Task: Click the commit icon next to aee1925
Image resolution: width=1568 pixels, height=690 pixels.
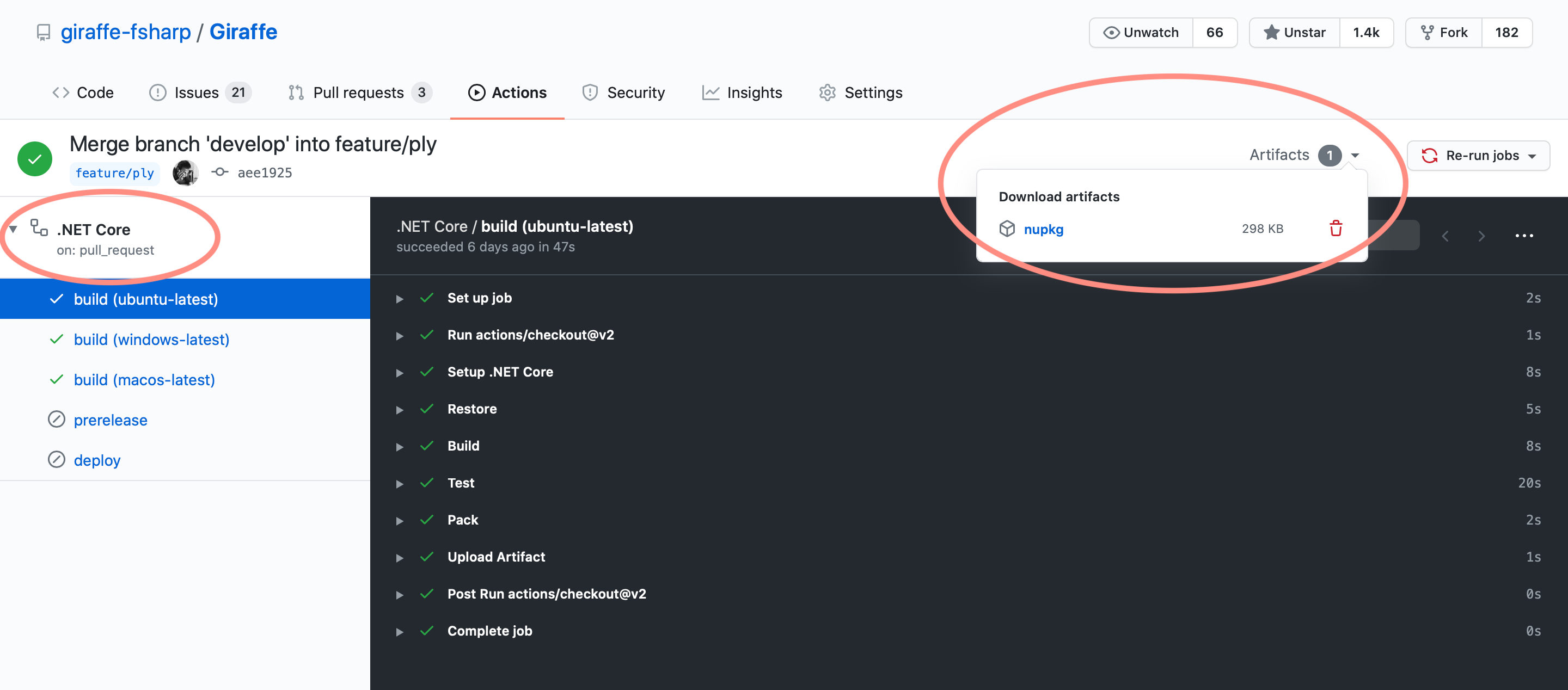Action: pyautogui.click(x=219, y=172)
